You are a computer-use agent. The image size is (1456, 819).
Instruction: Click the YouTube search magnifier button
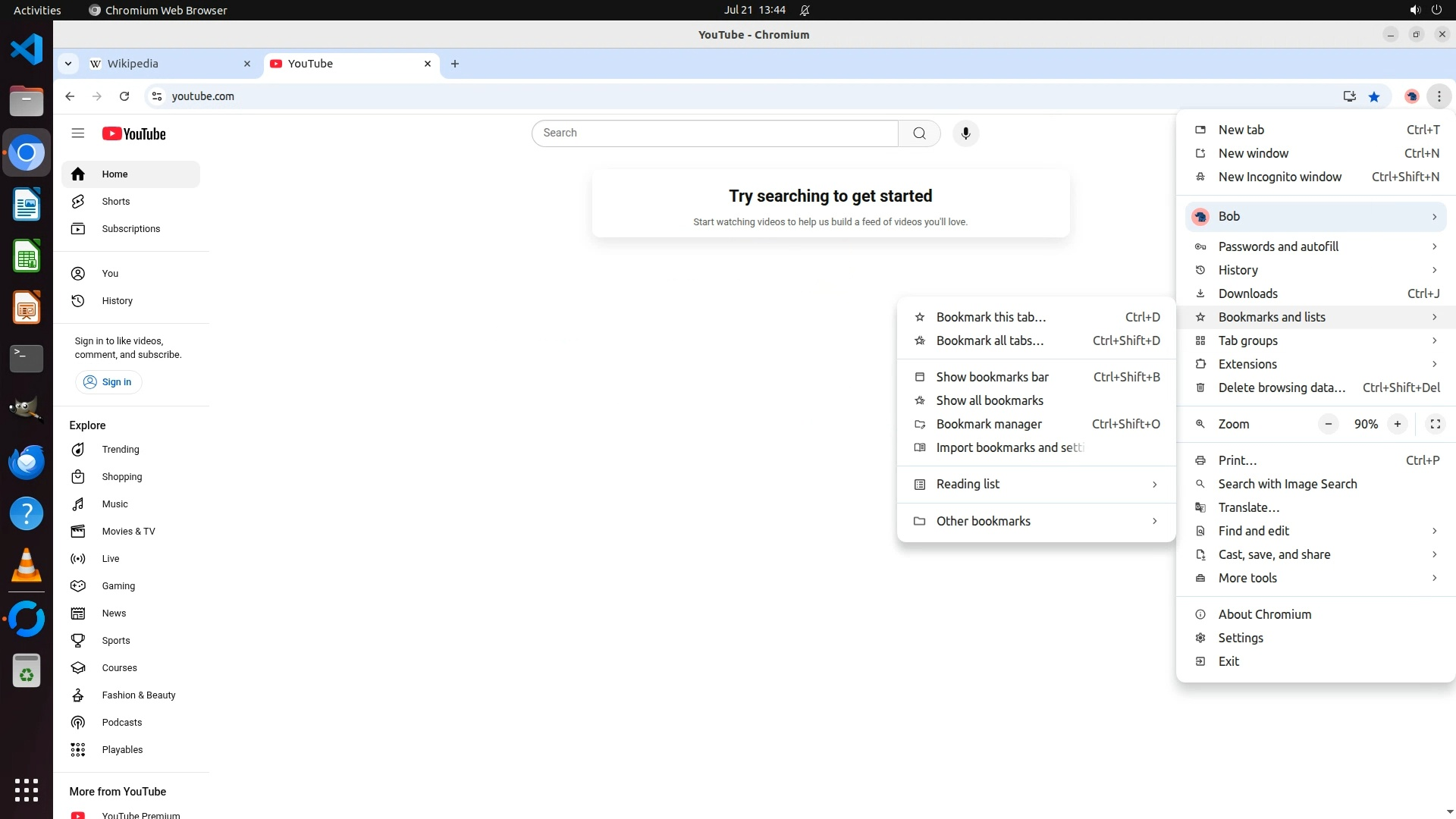[919, 133]
